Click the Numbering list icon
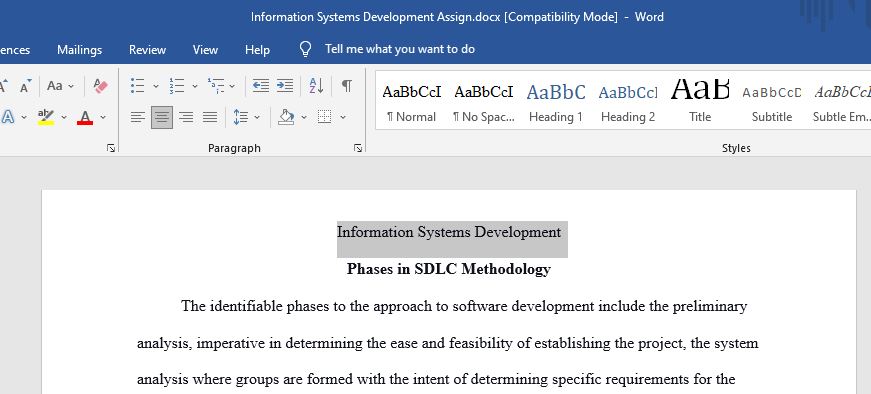Image resolution: width=871 pixels, height=394 pixels. pyautogui.click(x=177, y=86)
